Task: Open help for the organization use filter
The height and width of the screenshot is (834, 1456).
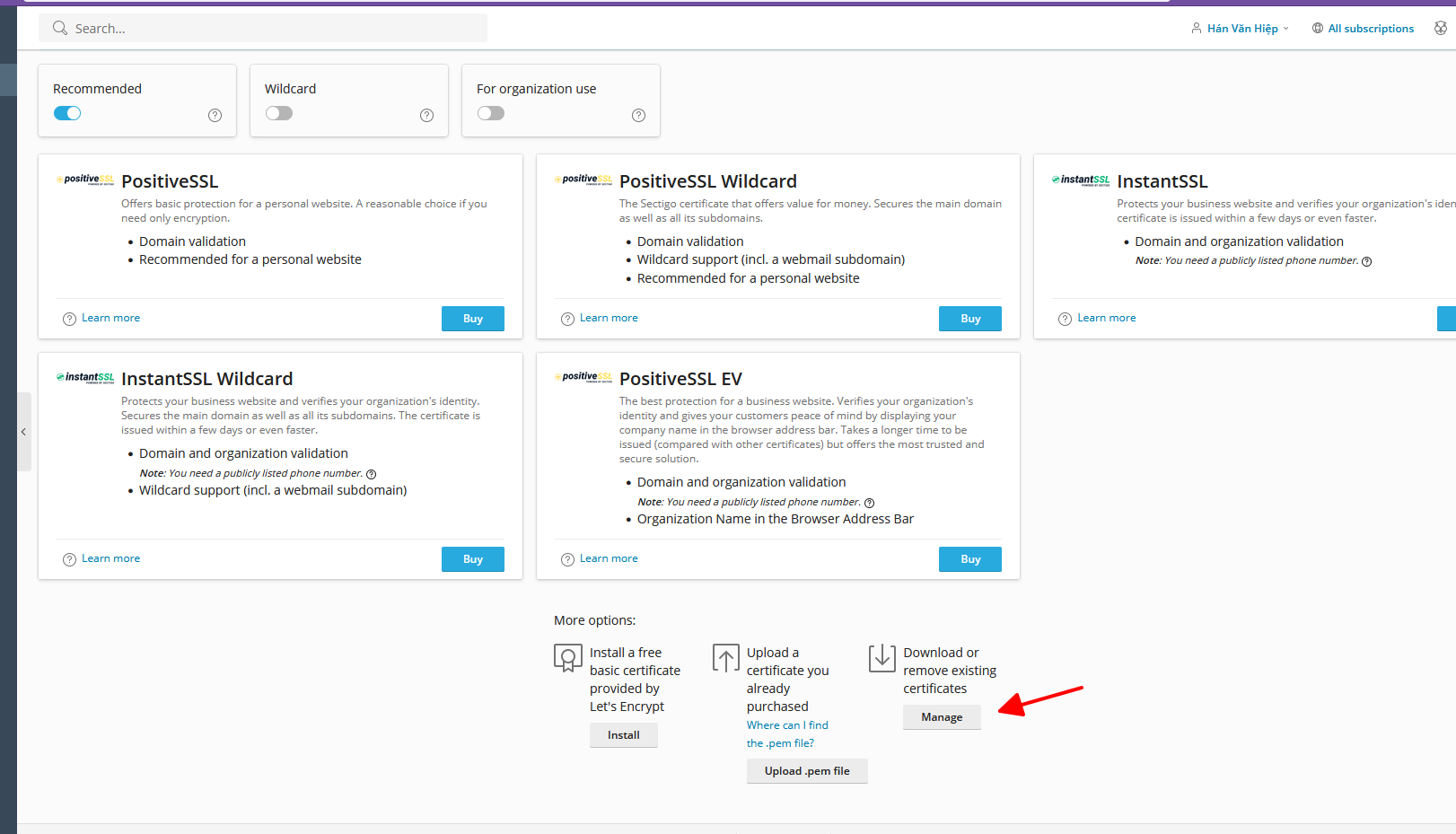Action: click(x=638, y=115)
